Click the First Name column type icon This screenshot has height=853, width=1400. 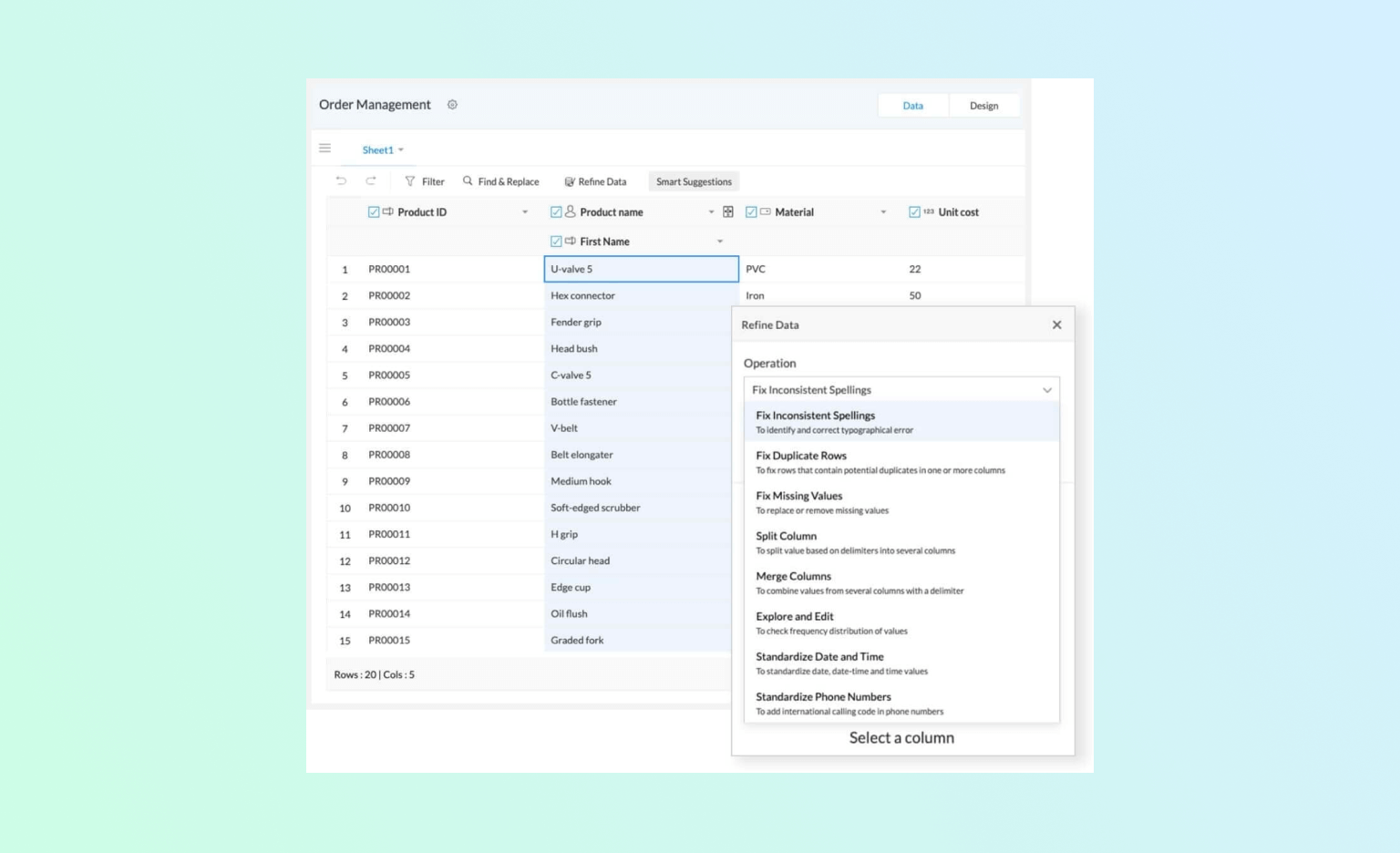pyautogui.click(x=571, y=241)
